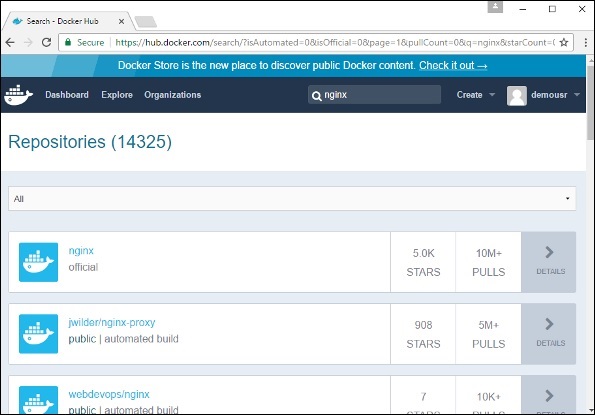Open the Dashboard menu item

click(67, 95)
